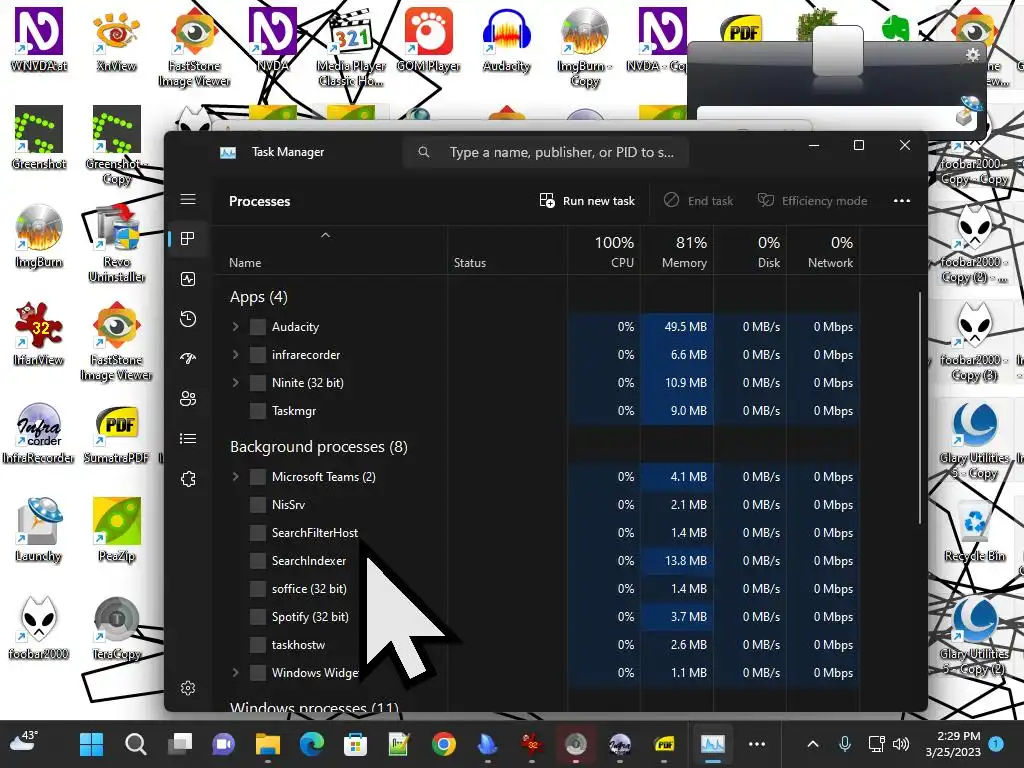Open the IrfanView desktop shortcut
This screenshot has height=768, width=1024.
(x=39, y=334)
